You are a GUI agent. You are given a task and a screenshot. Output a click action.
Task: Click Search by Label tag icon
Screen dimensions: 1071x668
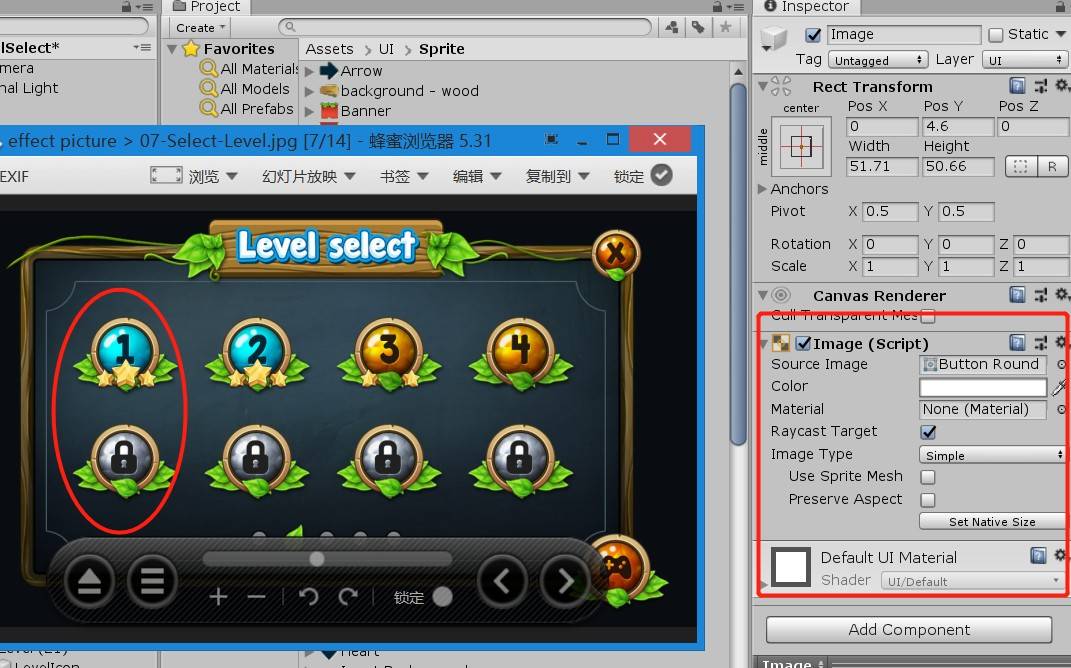coord(698,27)
